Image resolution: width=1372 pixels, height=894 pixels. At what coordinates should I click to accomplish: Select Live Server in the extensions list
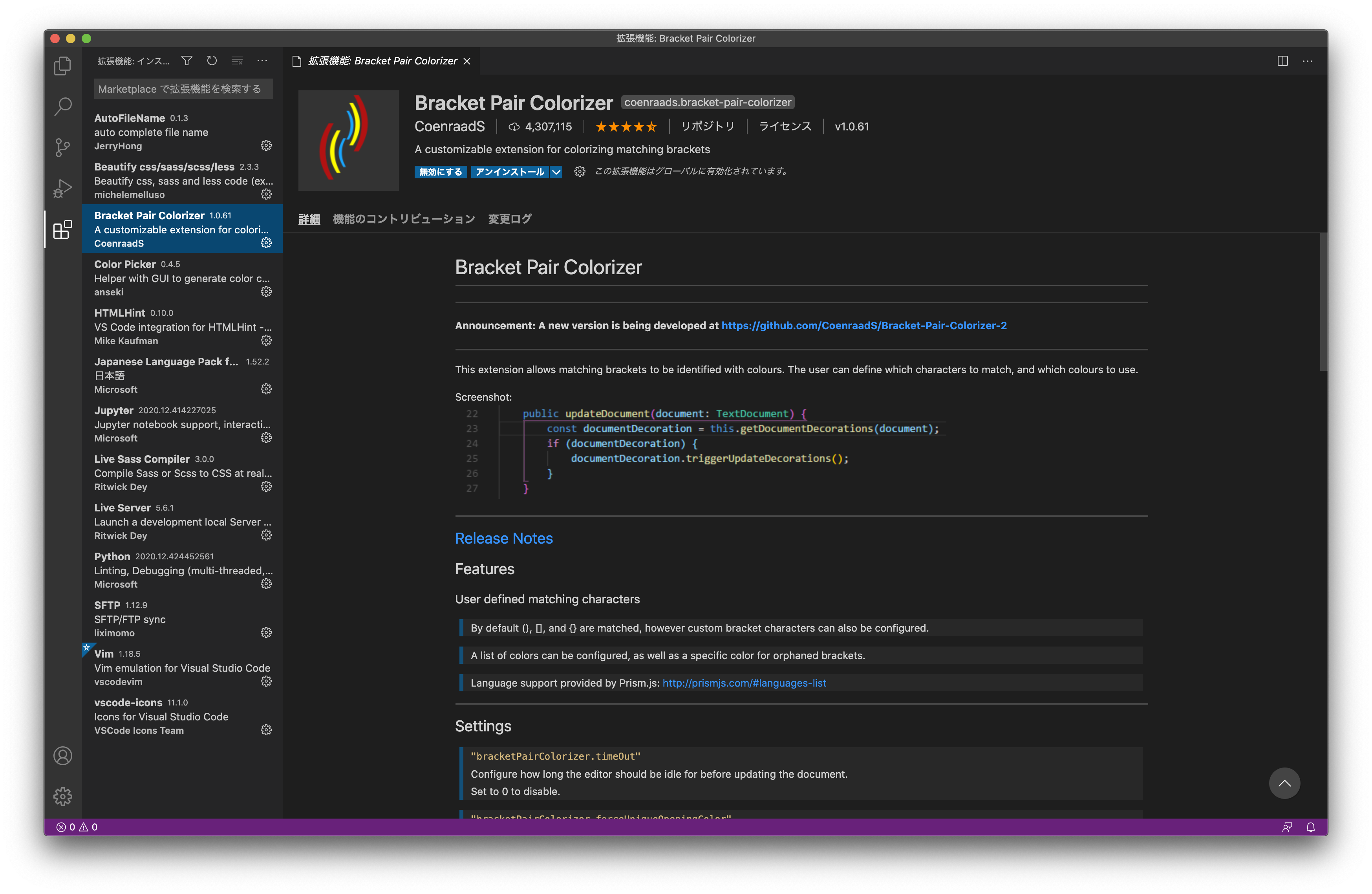click(182, 521)
